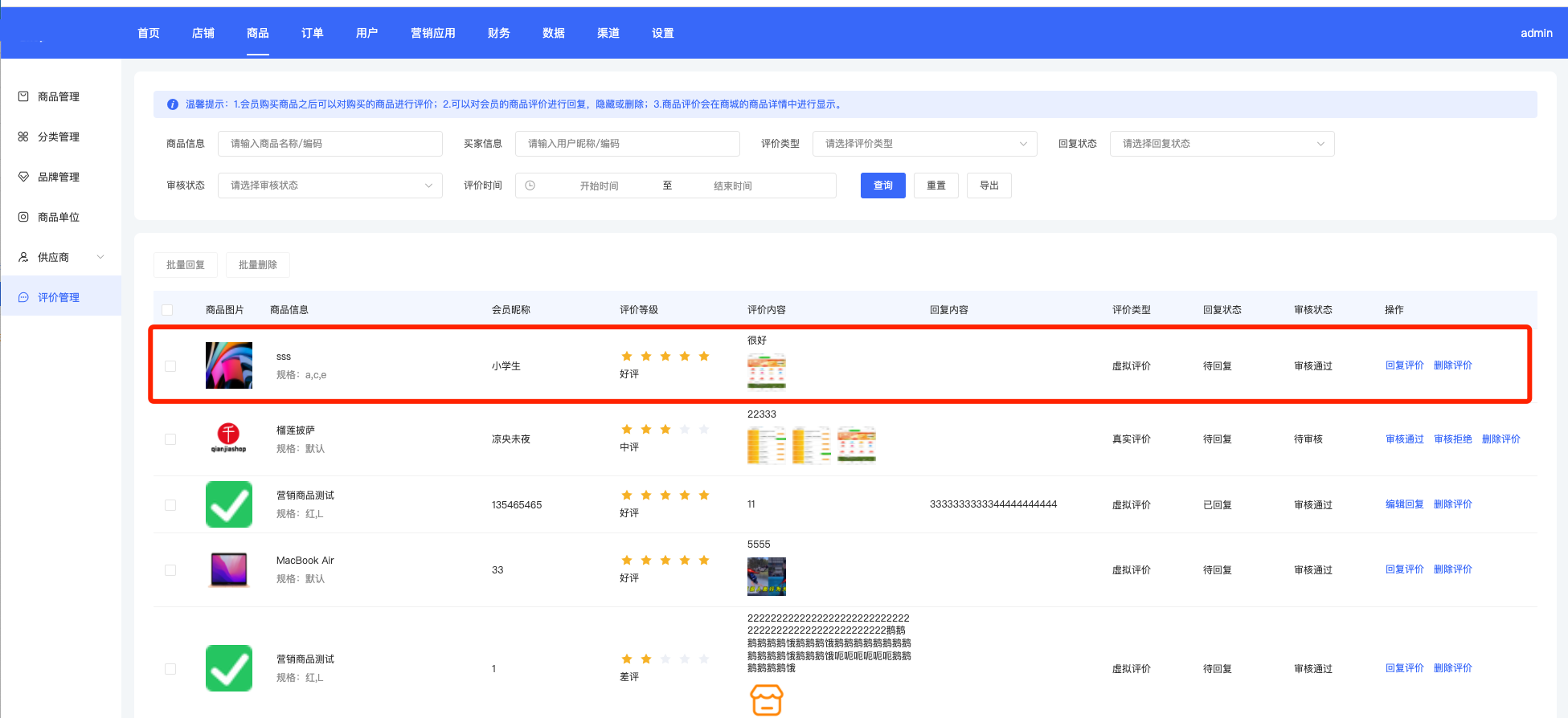1568x718 pixels.
Task: Open the review image thumbnail under 很好
Action: [767, 371]
